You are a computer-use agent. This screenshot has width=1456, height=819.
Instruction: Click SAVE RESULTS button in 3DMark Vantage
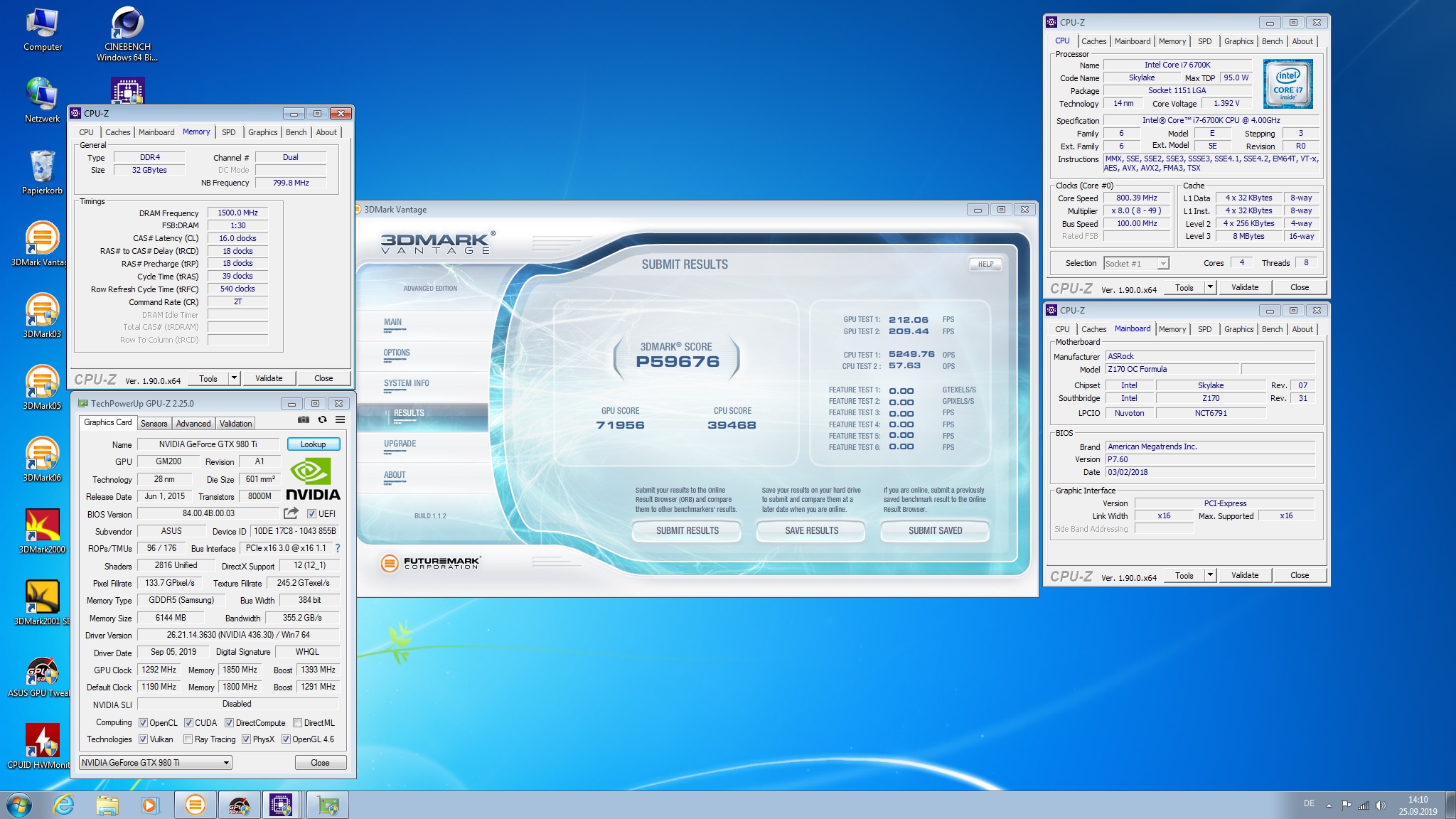point(811,531)
